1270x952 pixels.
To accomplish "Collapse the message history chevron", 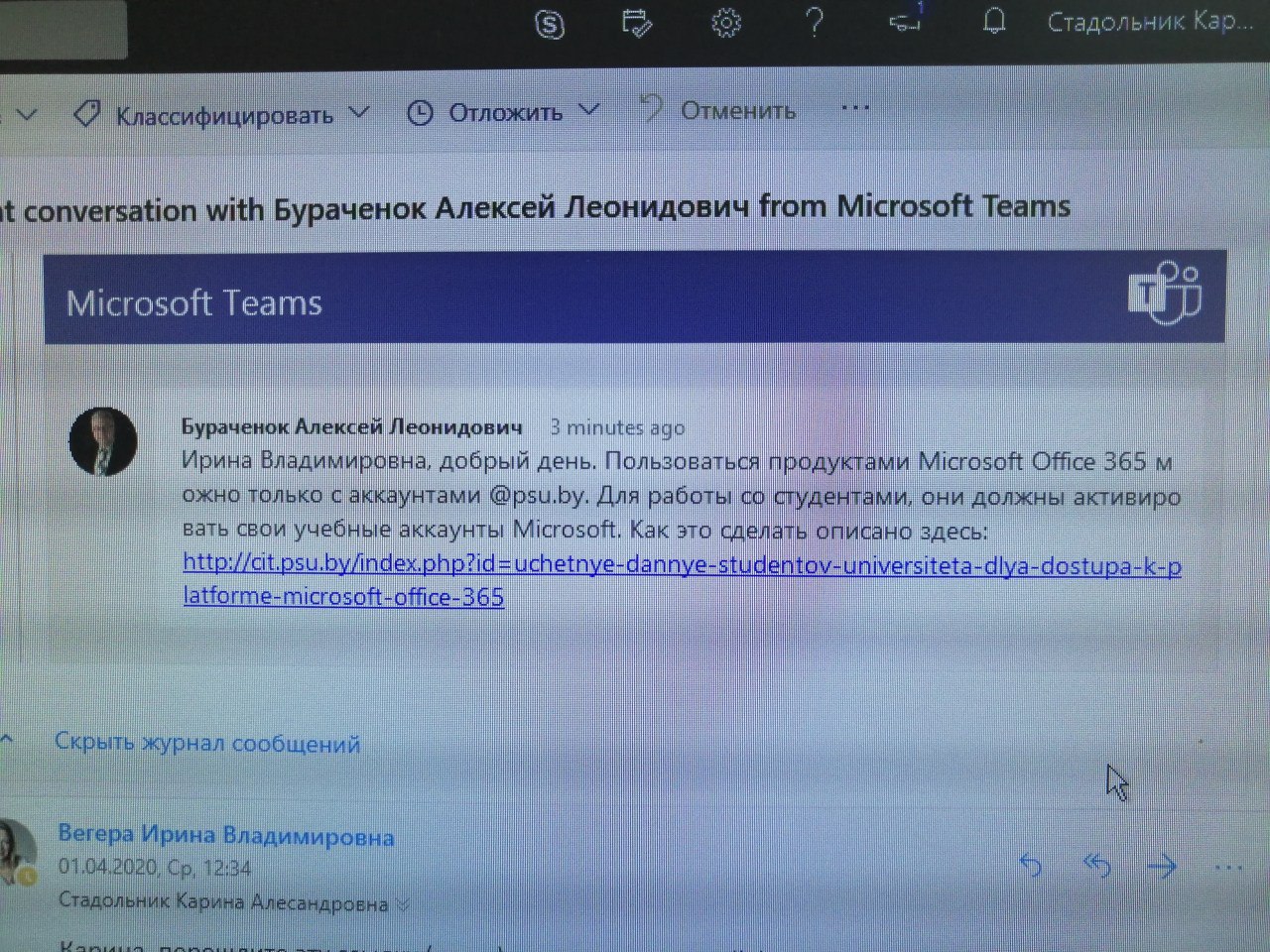I will [x=6, y=740].
